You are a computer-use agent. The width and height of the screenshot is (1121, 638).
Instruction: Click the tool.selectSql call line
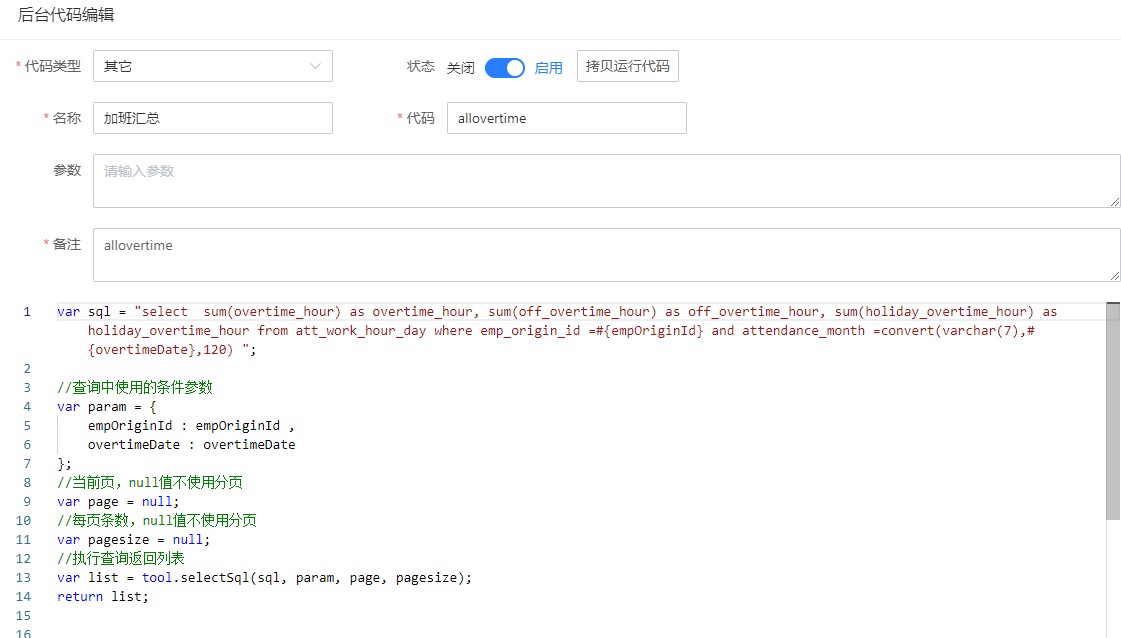click(264, 577)
